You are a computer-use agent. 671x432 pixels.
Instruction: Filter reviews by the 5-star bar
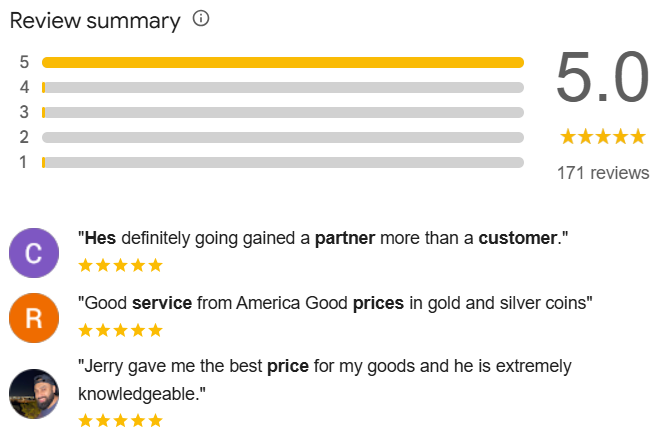(283, 62)
